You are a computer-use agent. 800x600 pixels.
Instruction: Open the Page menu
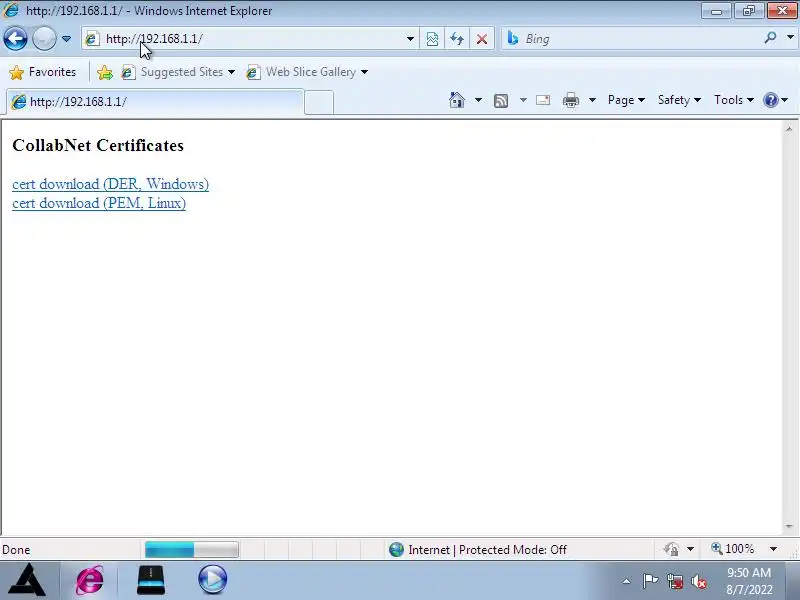click(x=626, y=100)
